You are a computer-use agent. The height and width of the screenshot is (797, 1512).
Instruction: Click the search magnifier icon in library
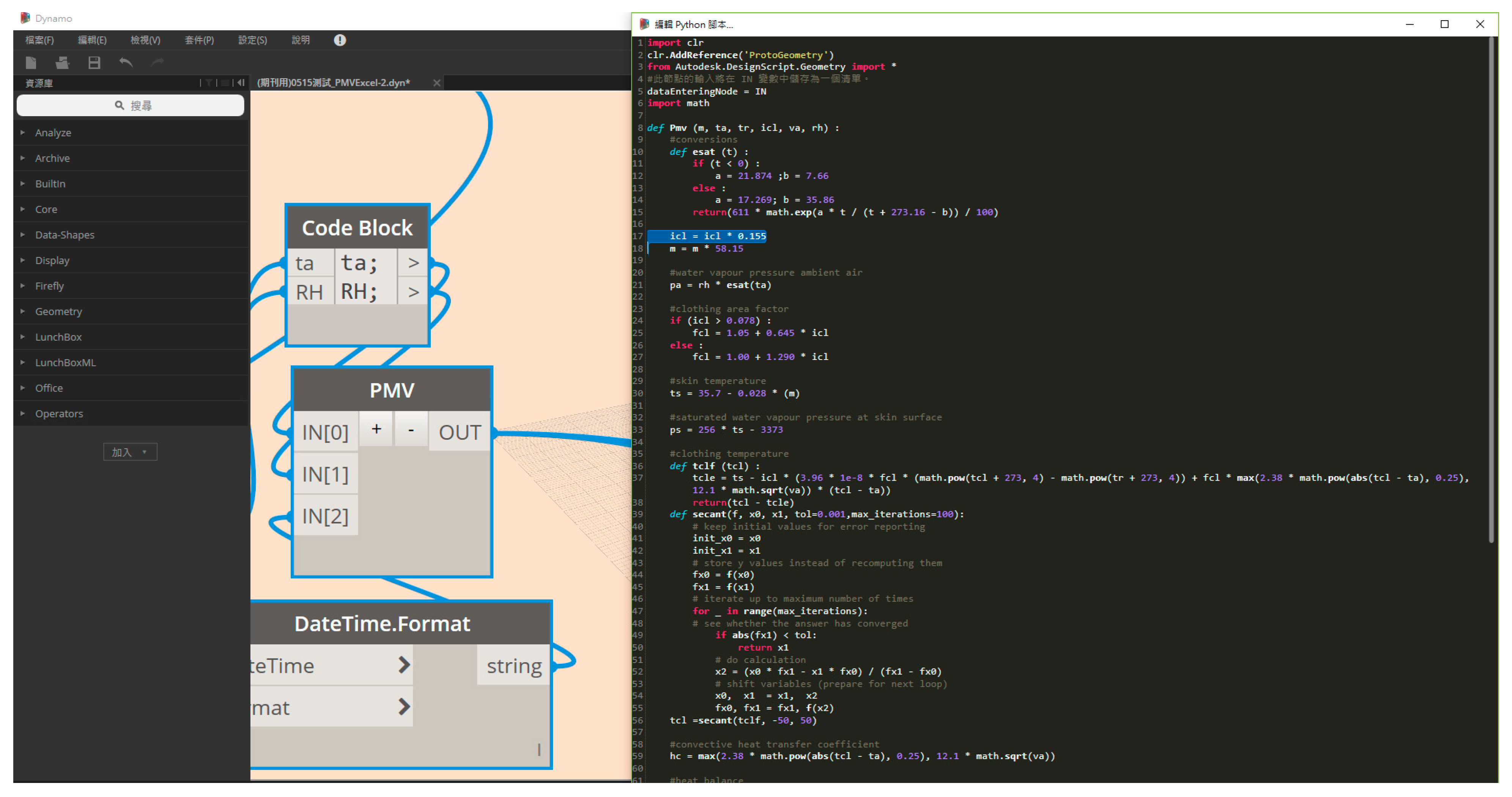click(119, 105)
